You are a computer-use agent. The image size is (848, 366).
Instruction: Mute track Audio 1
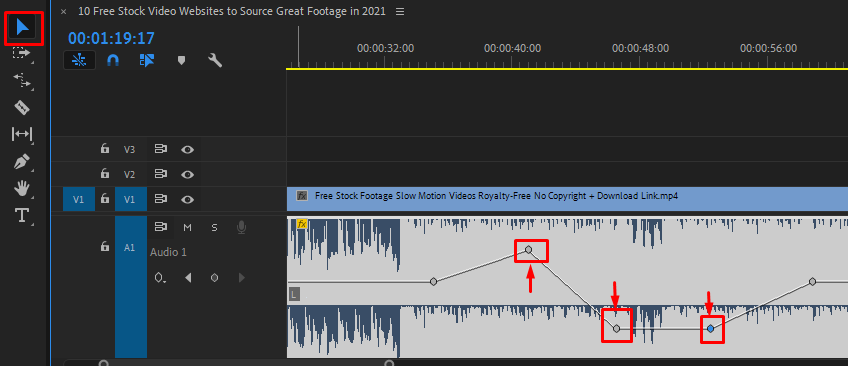coord(187,228)
